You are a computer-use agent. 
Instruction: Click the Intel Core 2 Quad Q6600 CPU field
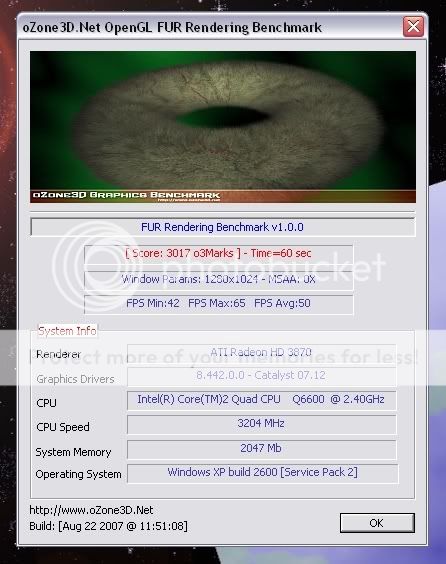click(x=261, y=400)
